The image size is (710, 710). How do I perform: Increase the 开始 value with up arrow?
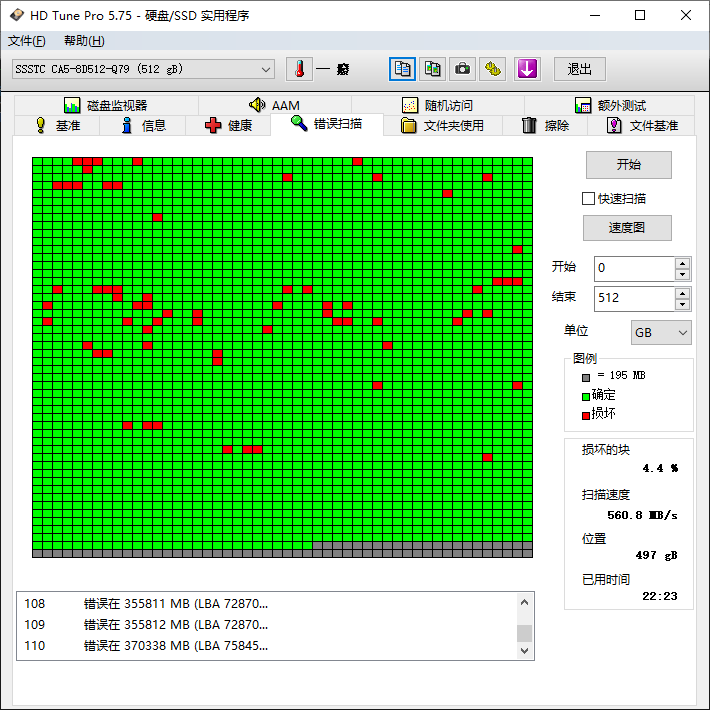[682, 263]
